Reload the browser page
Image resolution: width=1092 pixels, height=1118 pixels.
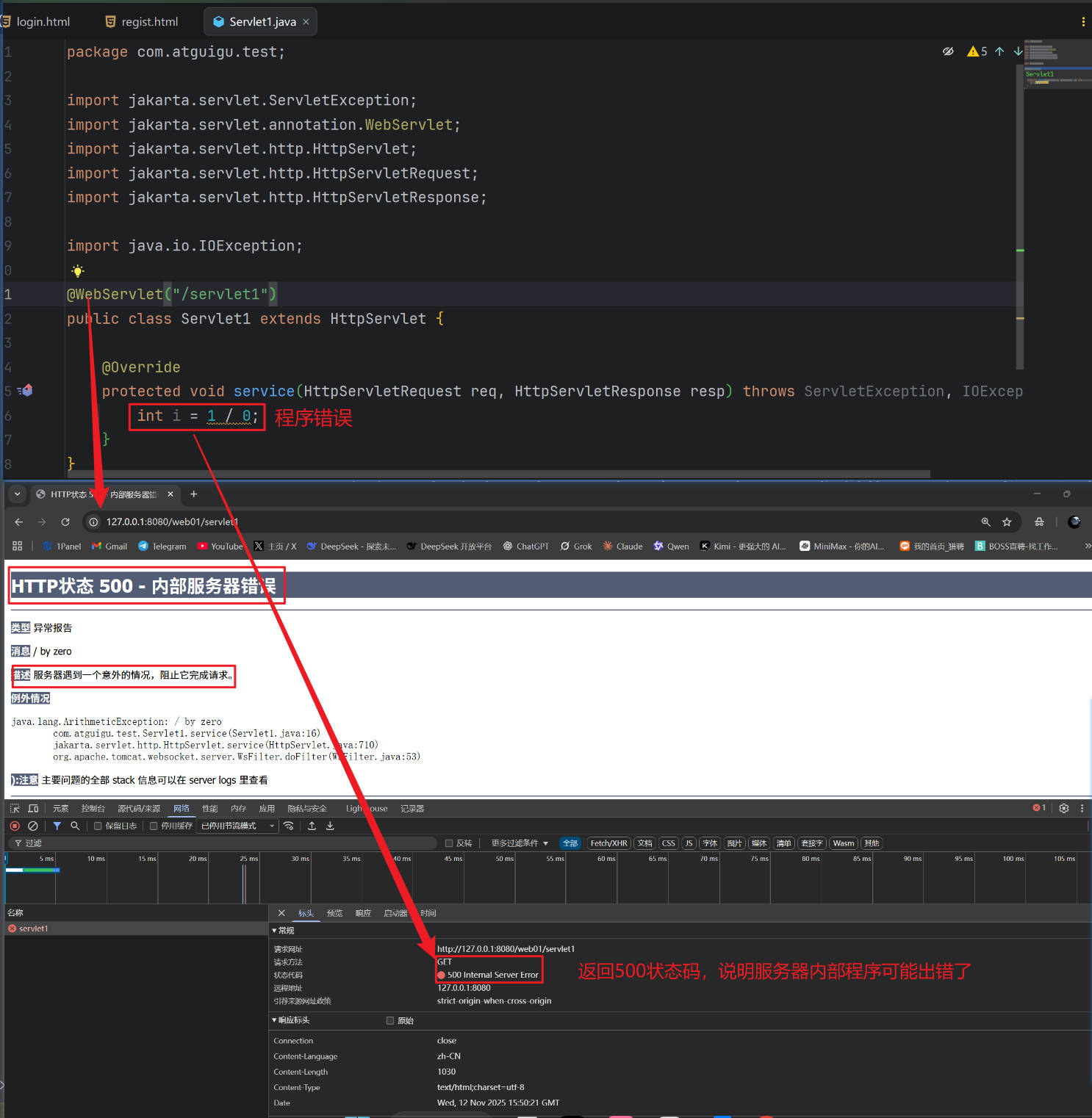pos(65,522)
